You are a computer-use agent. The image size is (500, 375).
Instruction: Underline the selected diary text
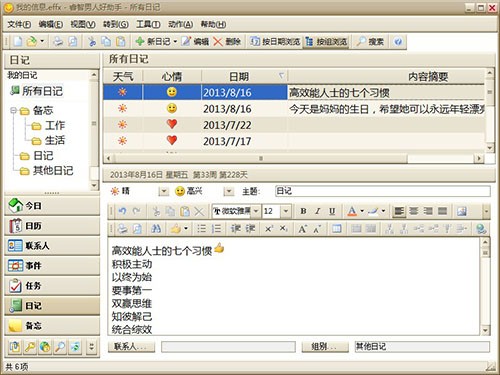pos(332,211)
